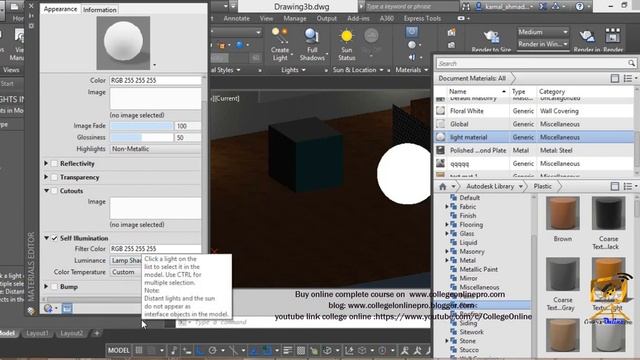Open the Lights panel title
Screen dimensions: 640x360
(293, 70)
